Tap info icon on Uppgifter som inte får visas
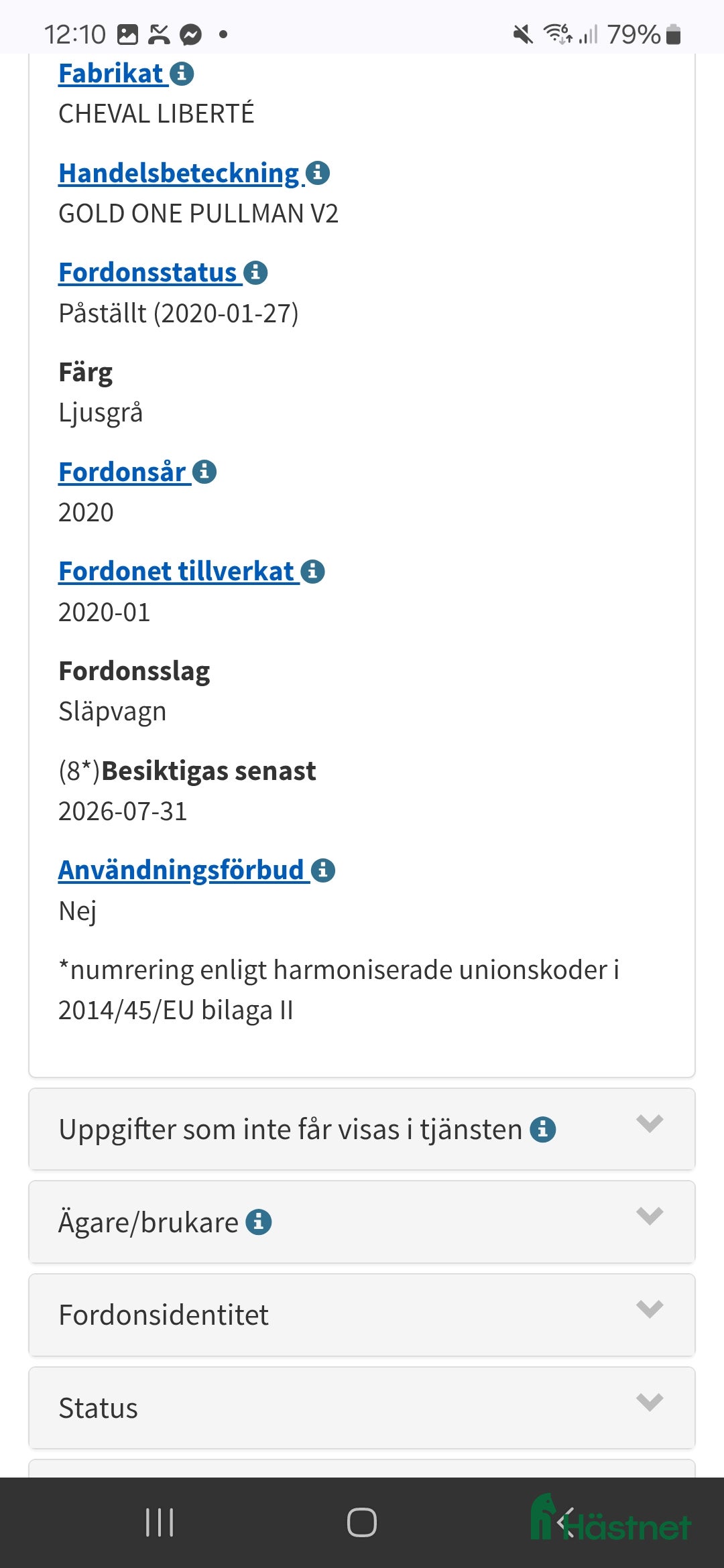The height and width of the screenshot is (1568, 724). (x=542, y=1130)
